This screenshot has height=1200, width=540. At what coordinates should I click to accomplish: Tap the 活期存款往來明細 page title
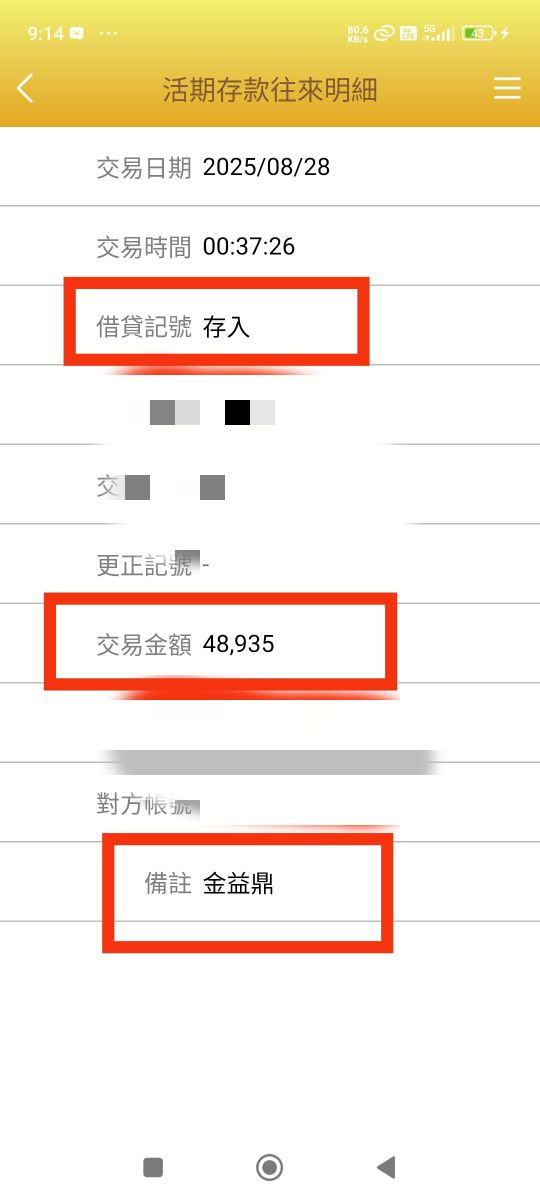pos(270,89)
